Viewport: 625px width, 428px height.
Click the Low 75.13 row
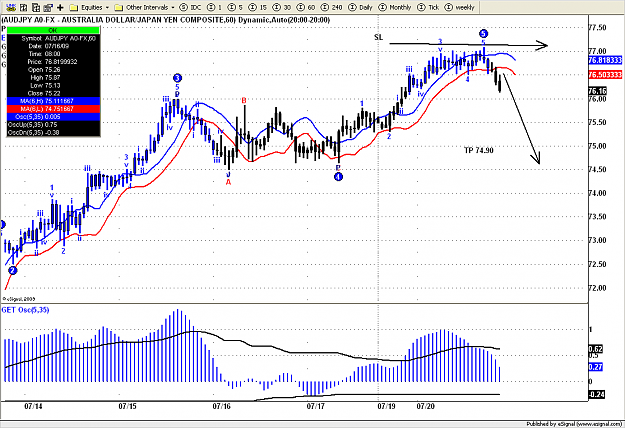point(53,85)
